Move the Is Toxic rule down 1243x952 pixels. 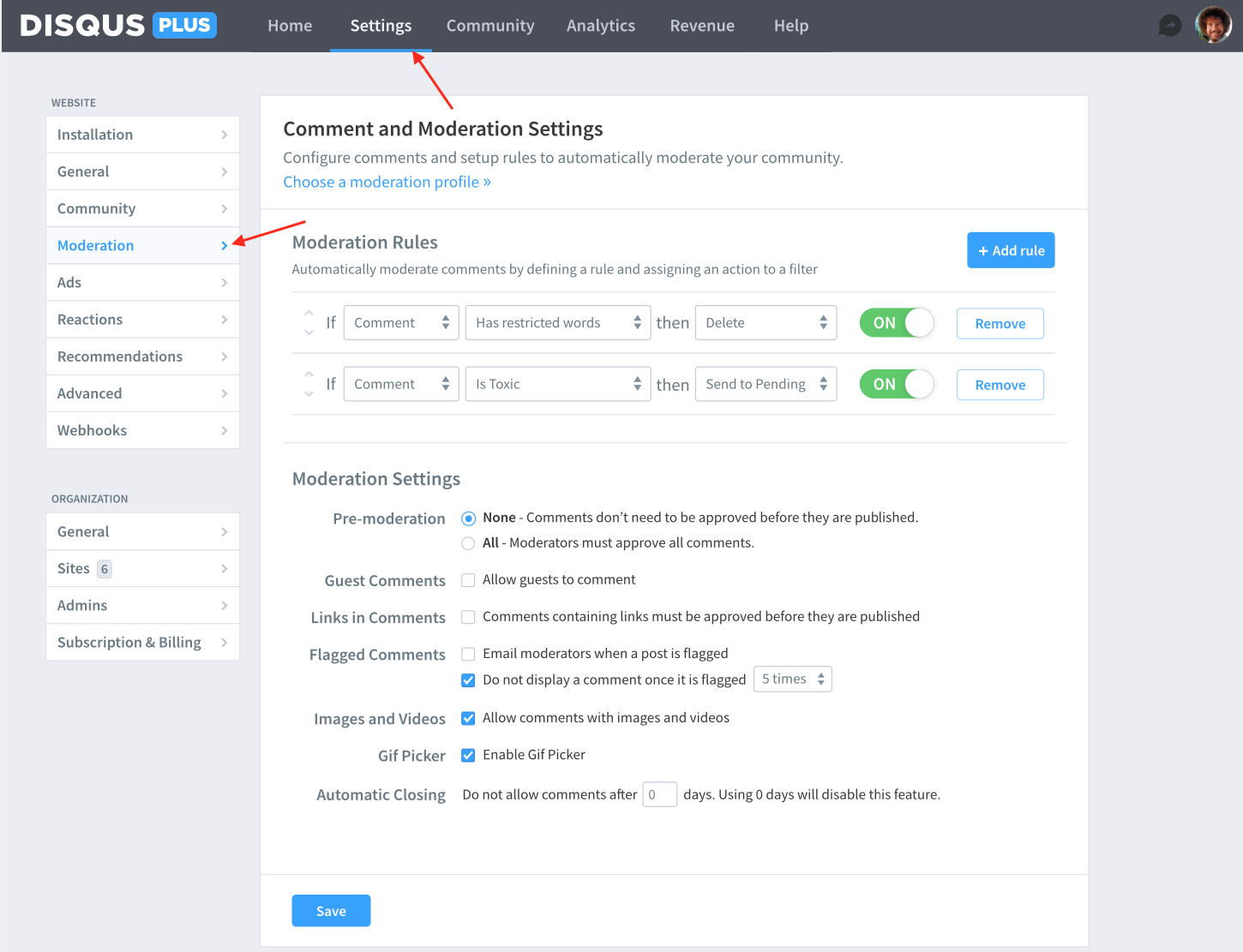tap(309, 392)
